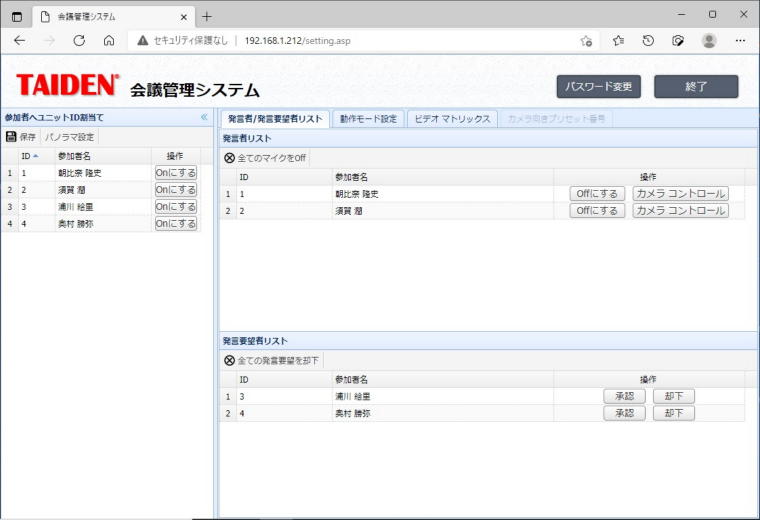Image resolution: width=760 pixels, height=520 pixels.
Task: Open browser settings ellipsis menu
Action: pyautogui.click(x=740, y=41)
